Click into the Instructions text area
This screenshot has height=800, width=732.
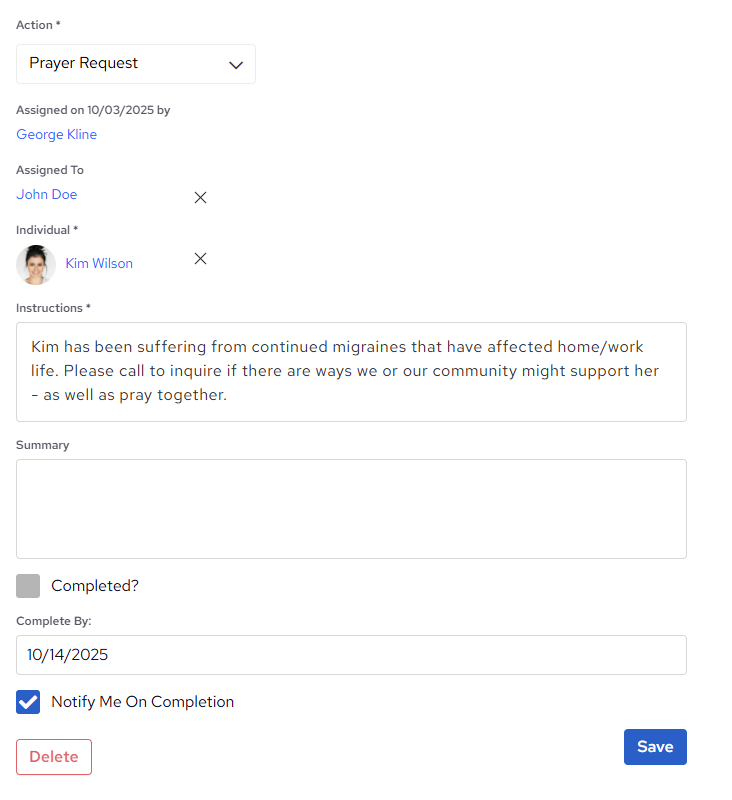point(351,371)
